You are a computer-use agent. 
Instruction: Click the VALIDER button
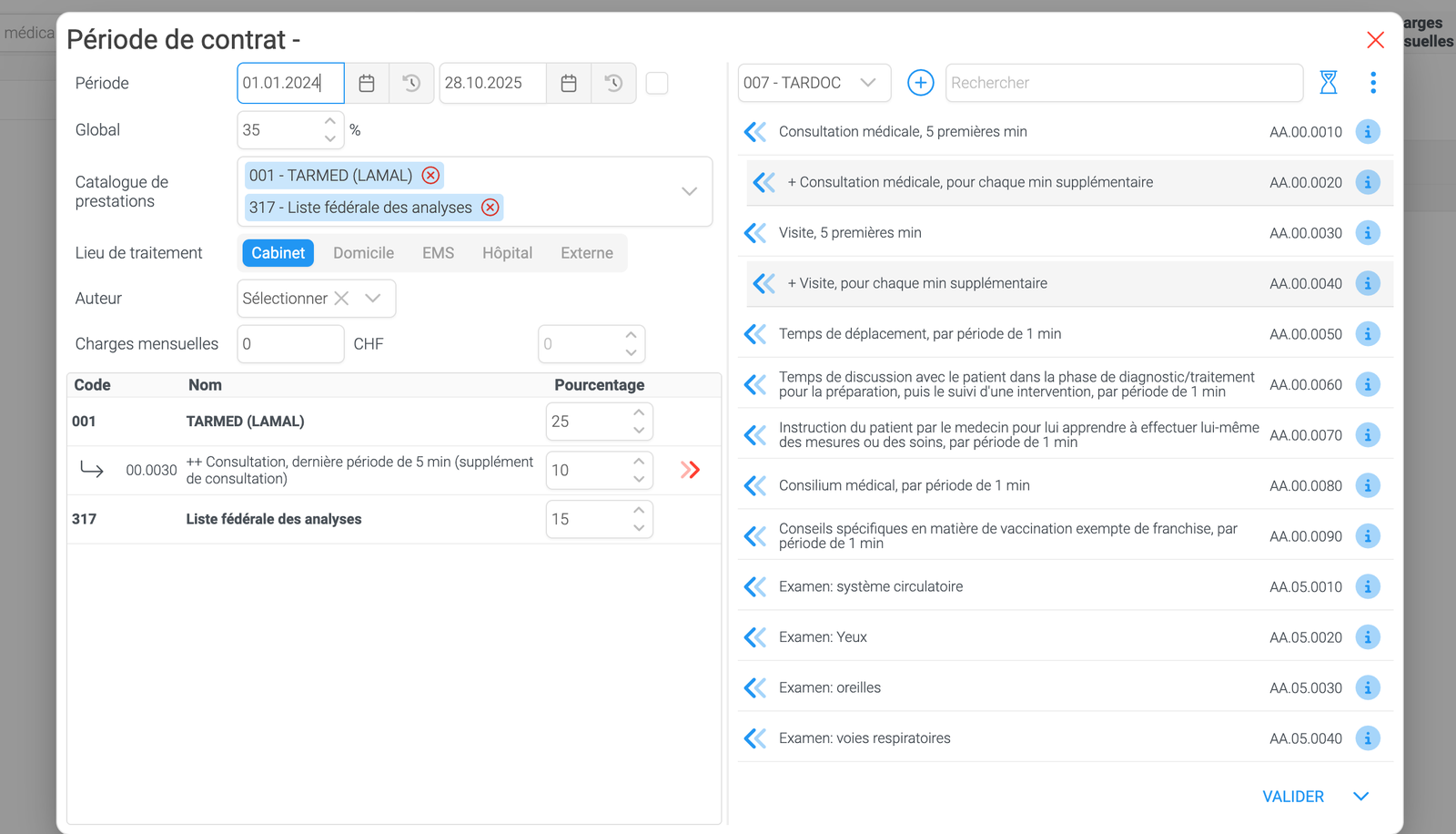[x=1293, y=797]
